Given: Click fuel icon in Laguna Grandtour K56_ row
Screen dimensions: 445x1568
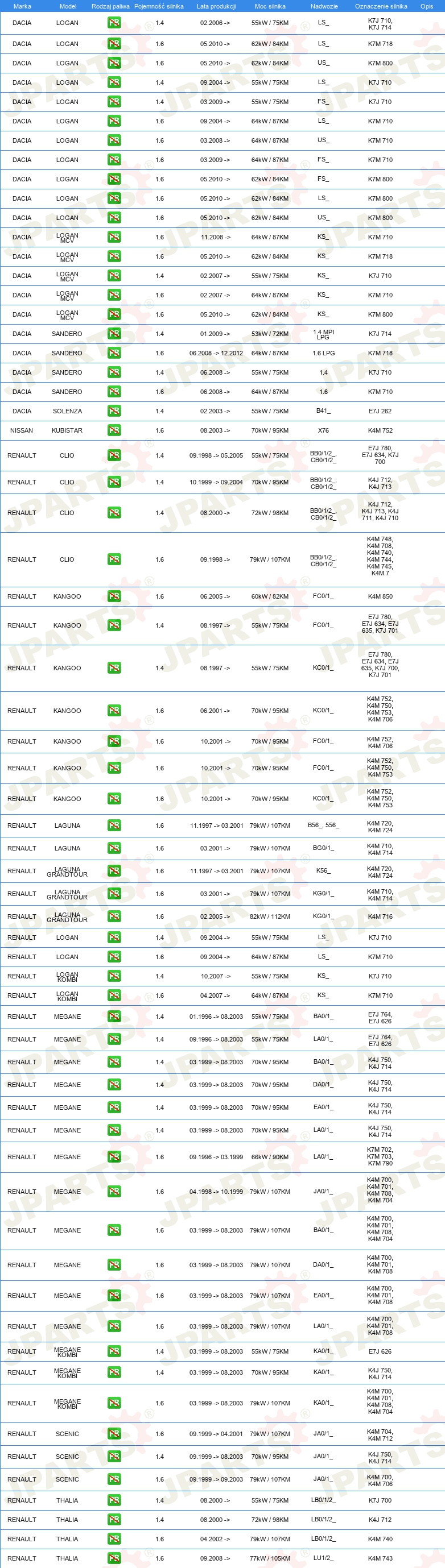Looking at the screenshot, I should [x=114, y=871].
